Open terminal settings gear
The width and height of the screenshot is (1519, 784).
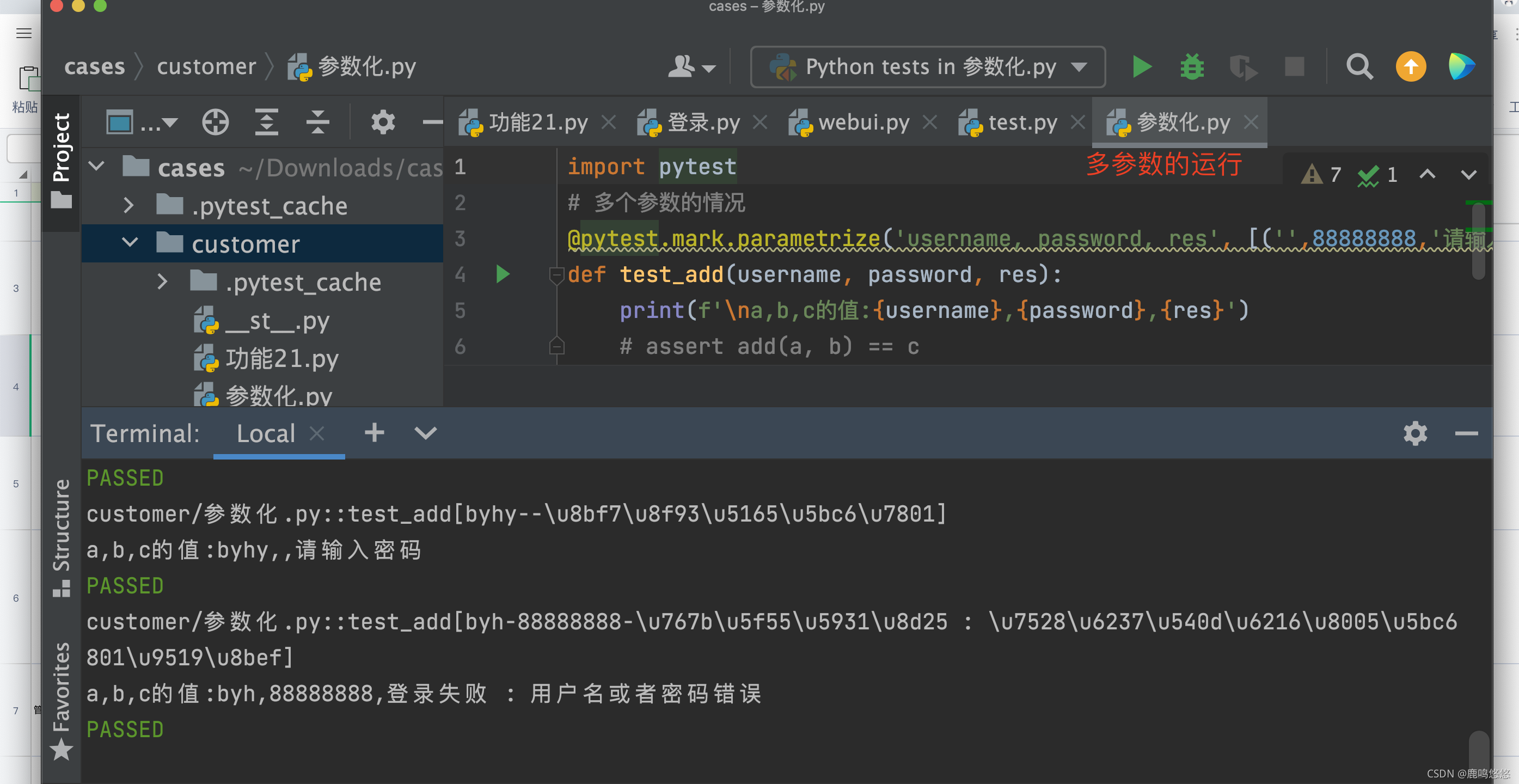(1414, 433)
